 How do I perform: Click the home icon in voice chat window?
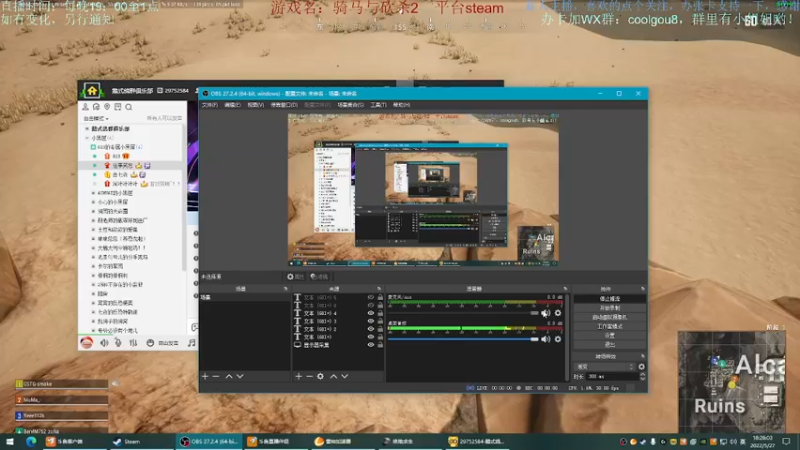tap(92, 91)
